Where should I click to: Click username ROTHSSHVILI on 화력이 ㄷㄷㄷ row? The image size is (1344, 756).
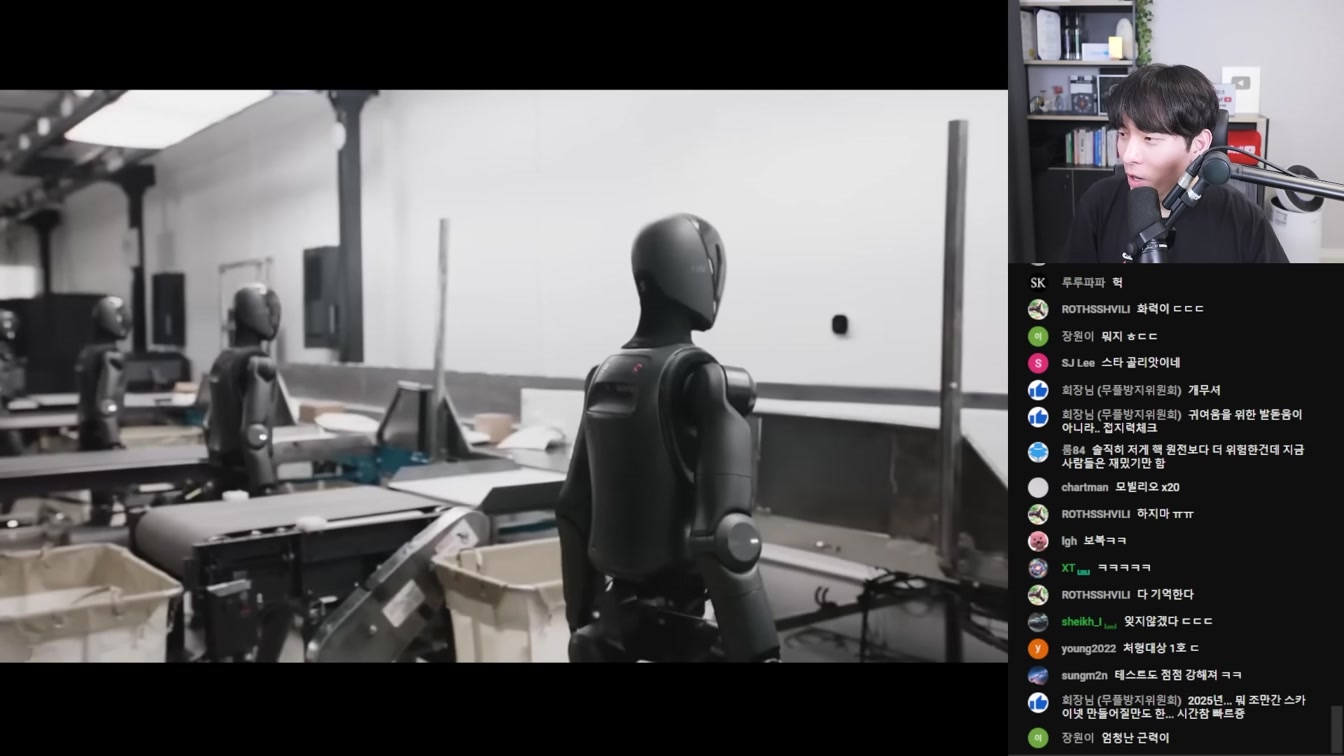click(x=1095, y=310)
